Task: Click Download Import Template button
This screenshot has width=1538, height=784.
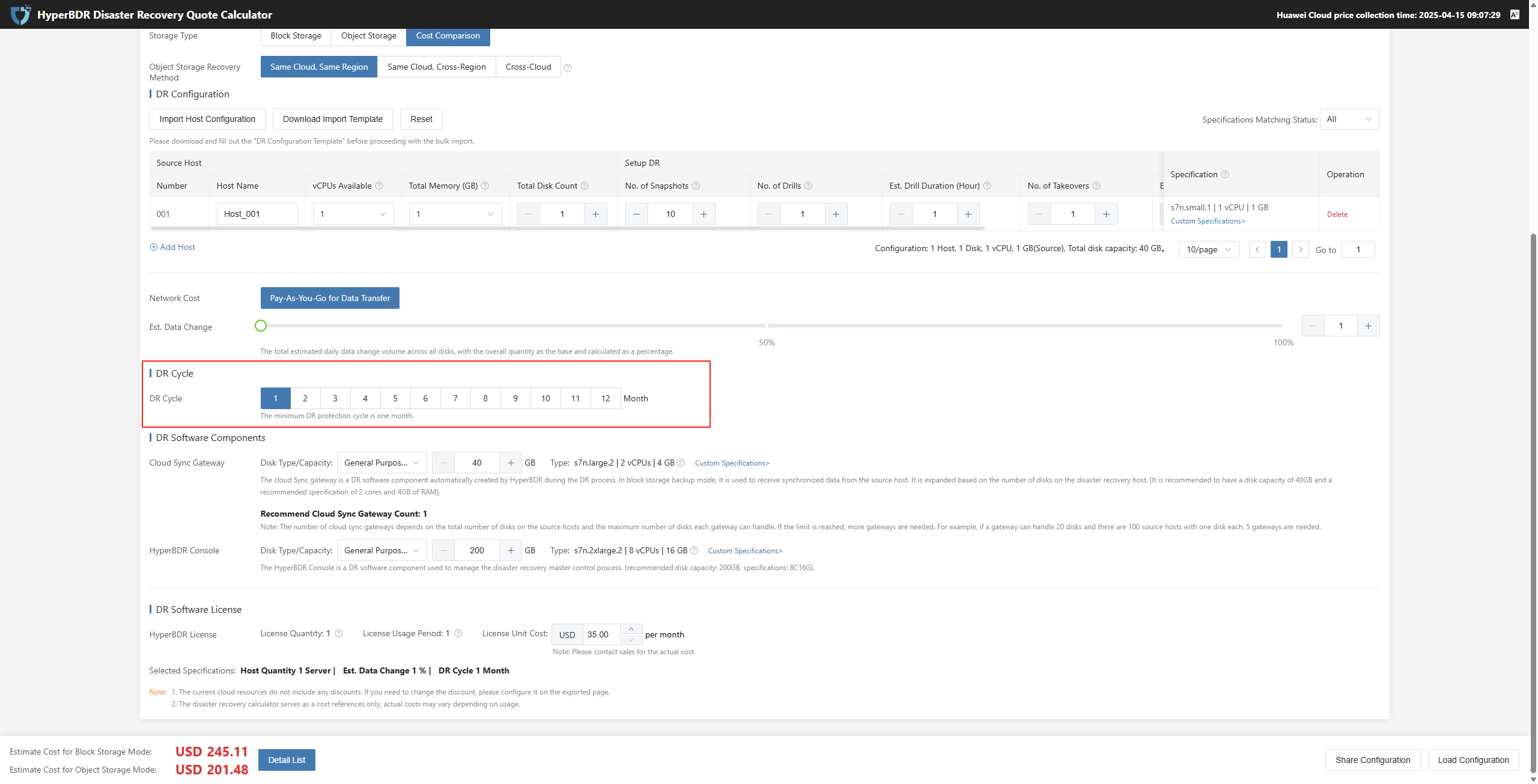Action: tap(333, 120)
